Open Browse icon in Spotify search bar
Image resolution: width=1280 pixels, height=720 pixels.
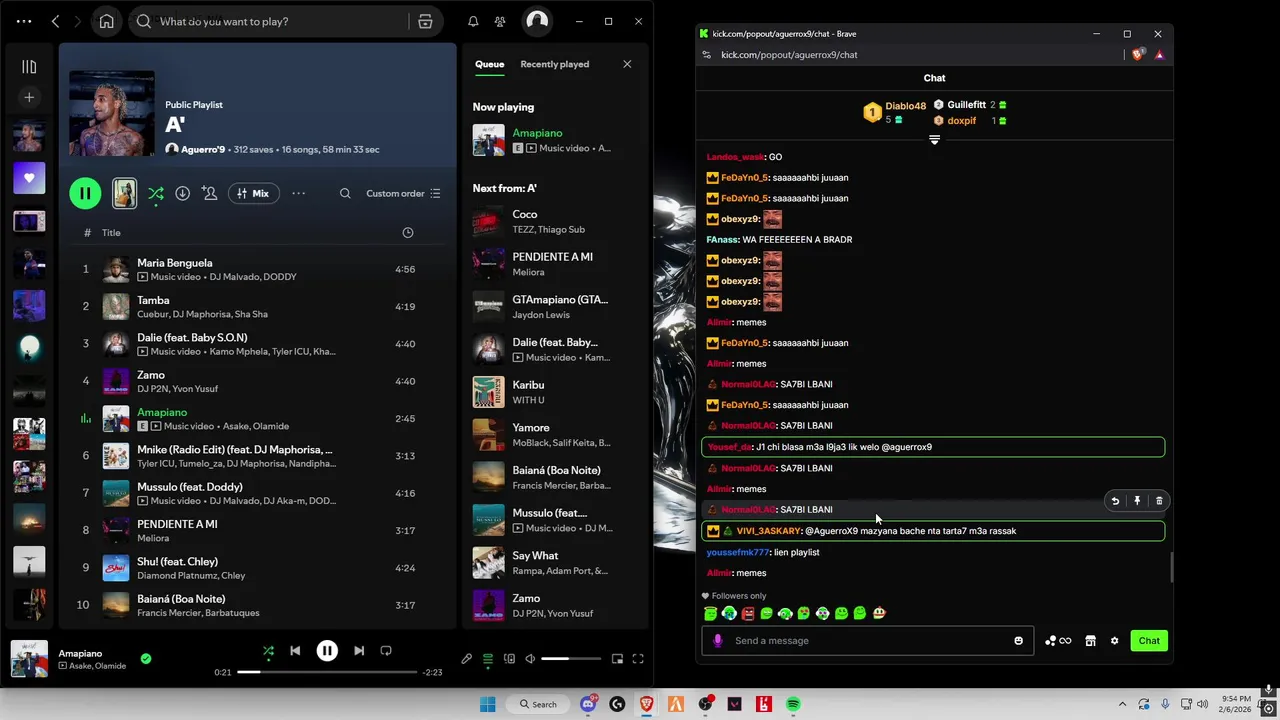(x=425, y=21)
